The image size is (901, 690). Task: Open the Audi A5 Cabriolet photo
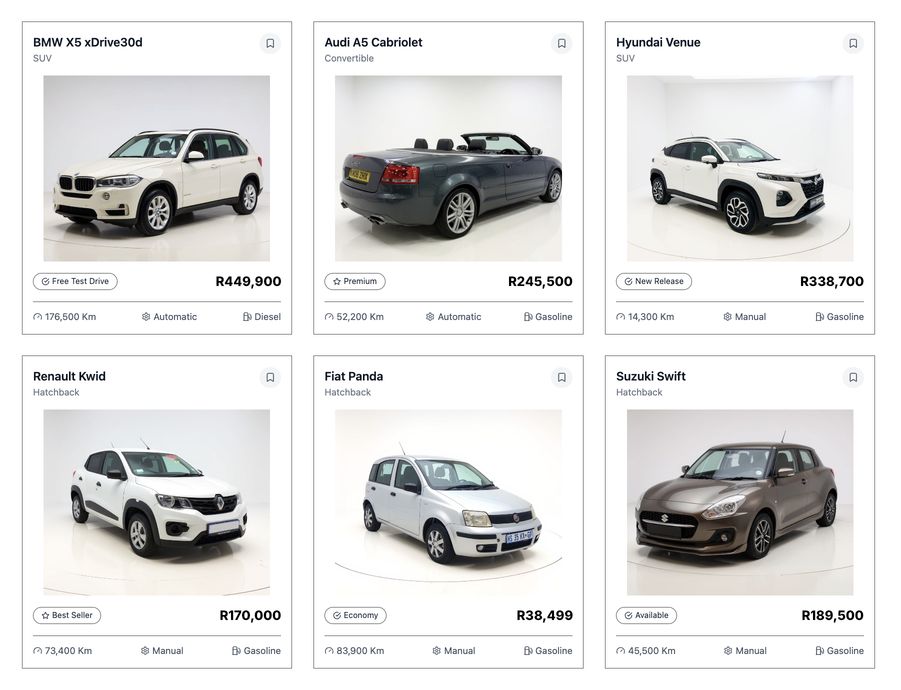(x=448, y=168)
